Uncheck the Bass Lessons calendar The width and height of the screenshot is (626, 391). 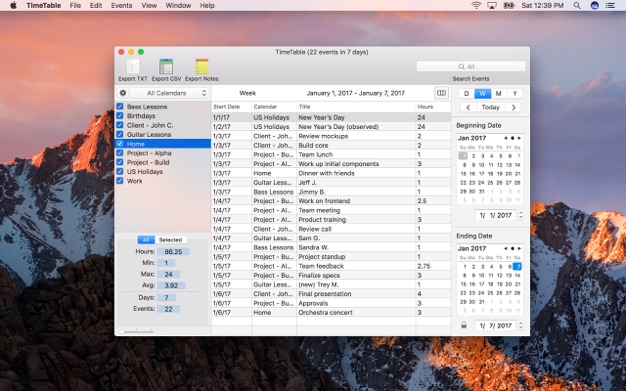[120, 107]
